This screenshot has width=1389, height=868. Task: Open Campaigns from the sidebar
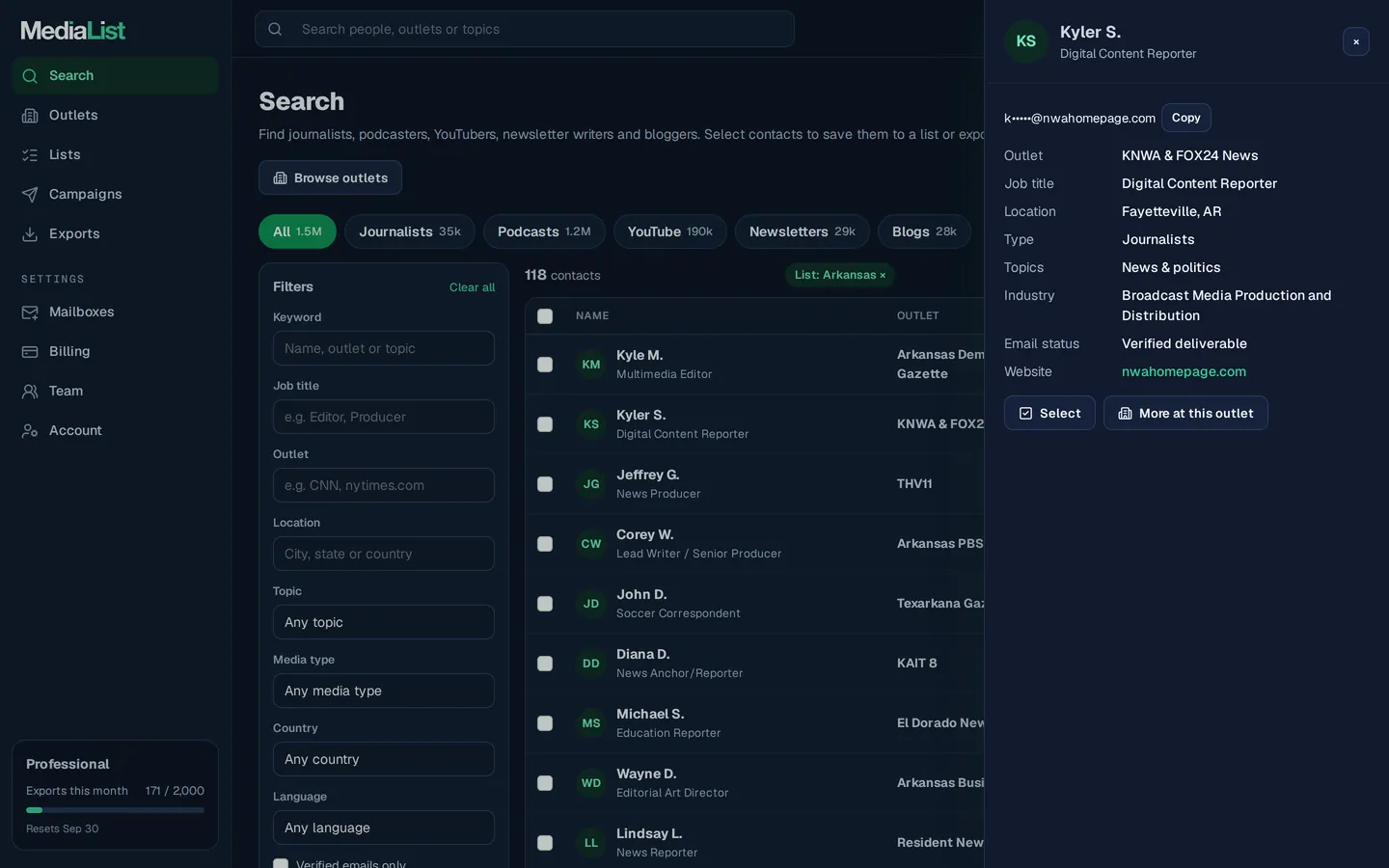(x=115, y=195)
